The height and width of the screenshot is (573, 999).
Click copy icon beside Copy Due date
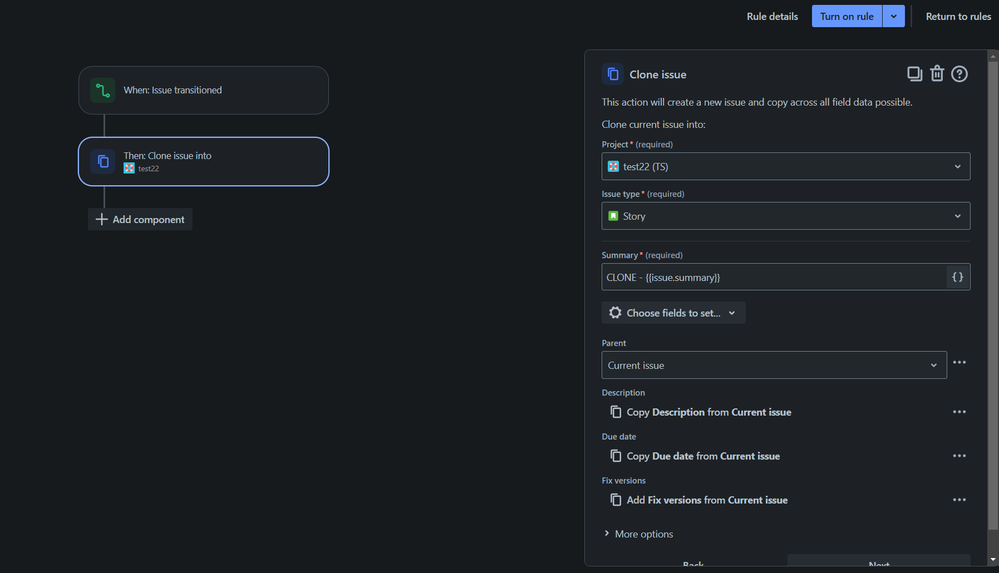click(x=615, y=456)
